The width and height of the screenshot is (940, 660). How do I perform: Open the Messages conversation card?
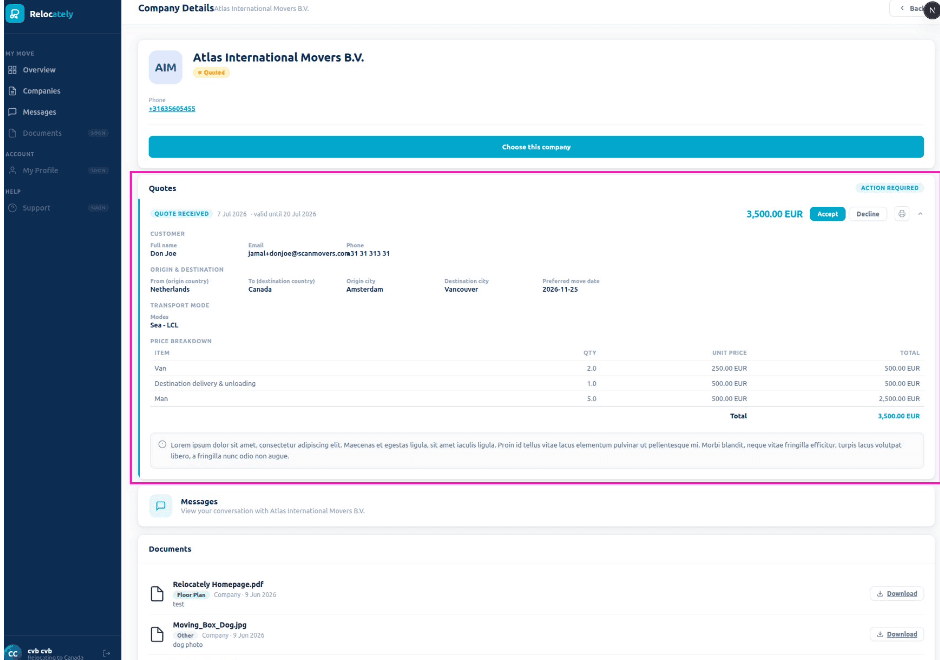[536, 506]
